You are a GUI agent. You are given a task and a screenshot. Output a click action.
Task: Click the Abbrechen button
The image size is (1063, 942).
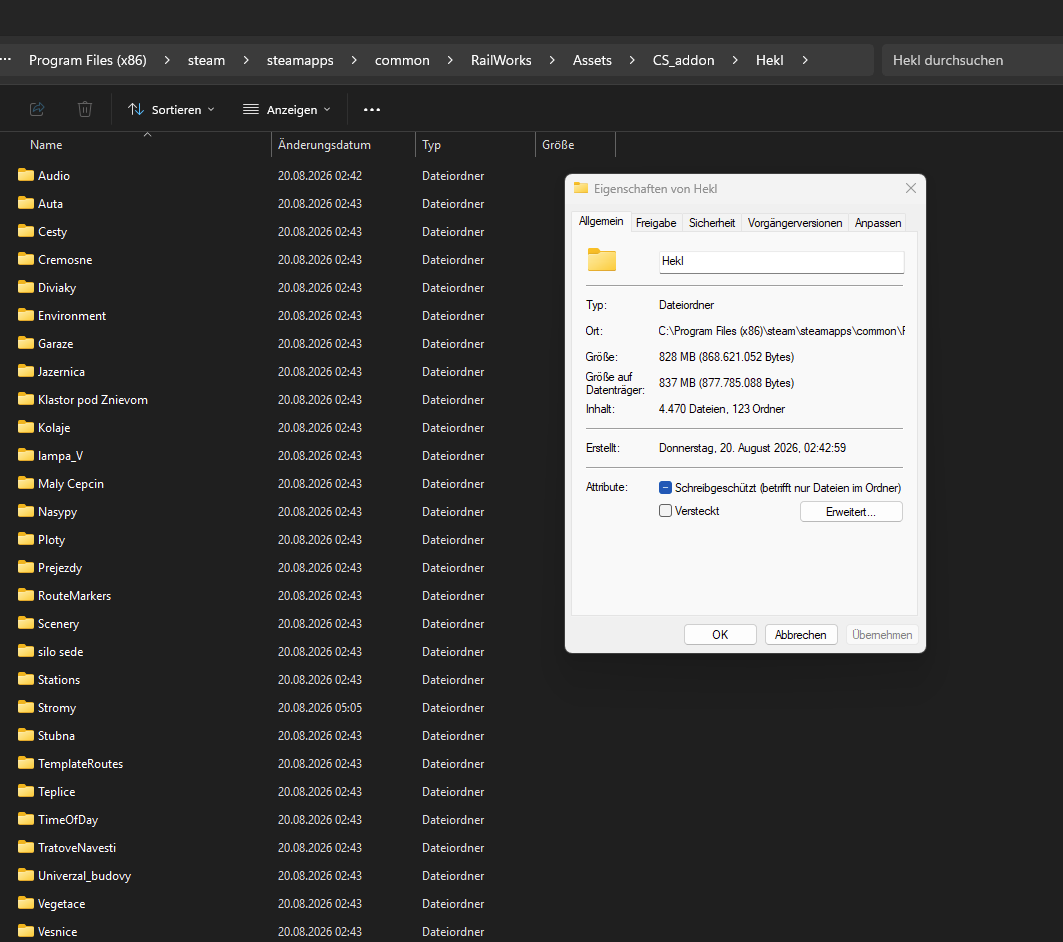tap(801, 634)
